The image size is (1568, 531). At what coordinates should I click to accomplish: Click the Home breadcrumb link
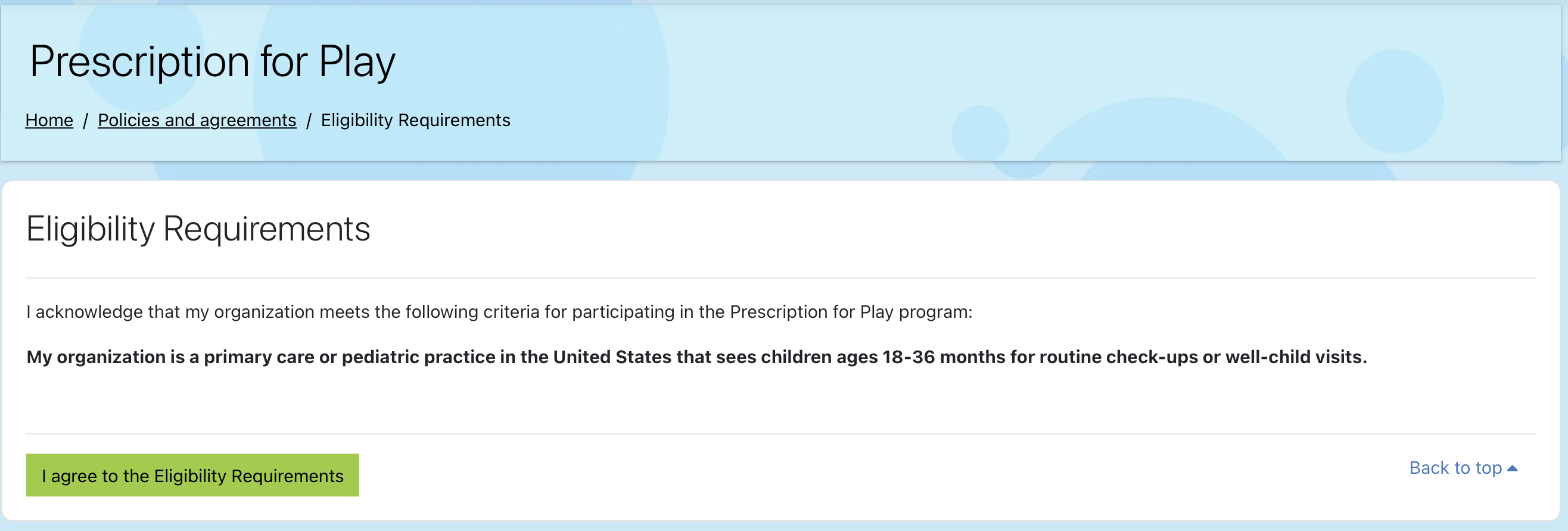[49, 120]
